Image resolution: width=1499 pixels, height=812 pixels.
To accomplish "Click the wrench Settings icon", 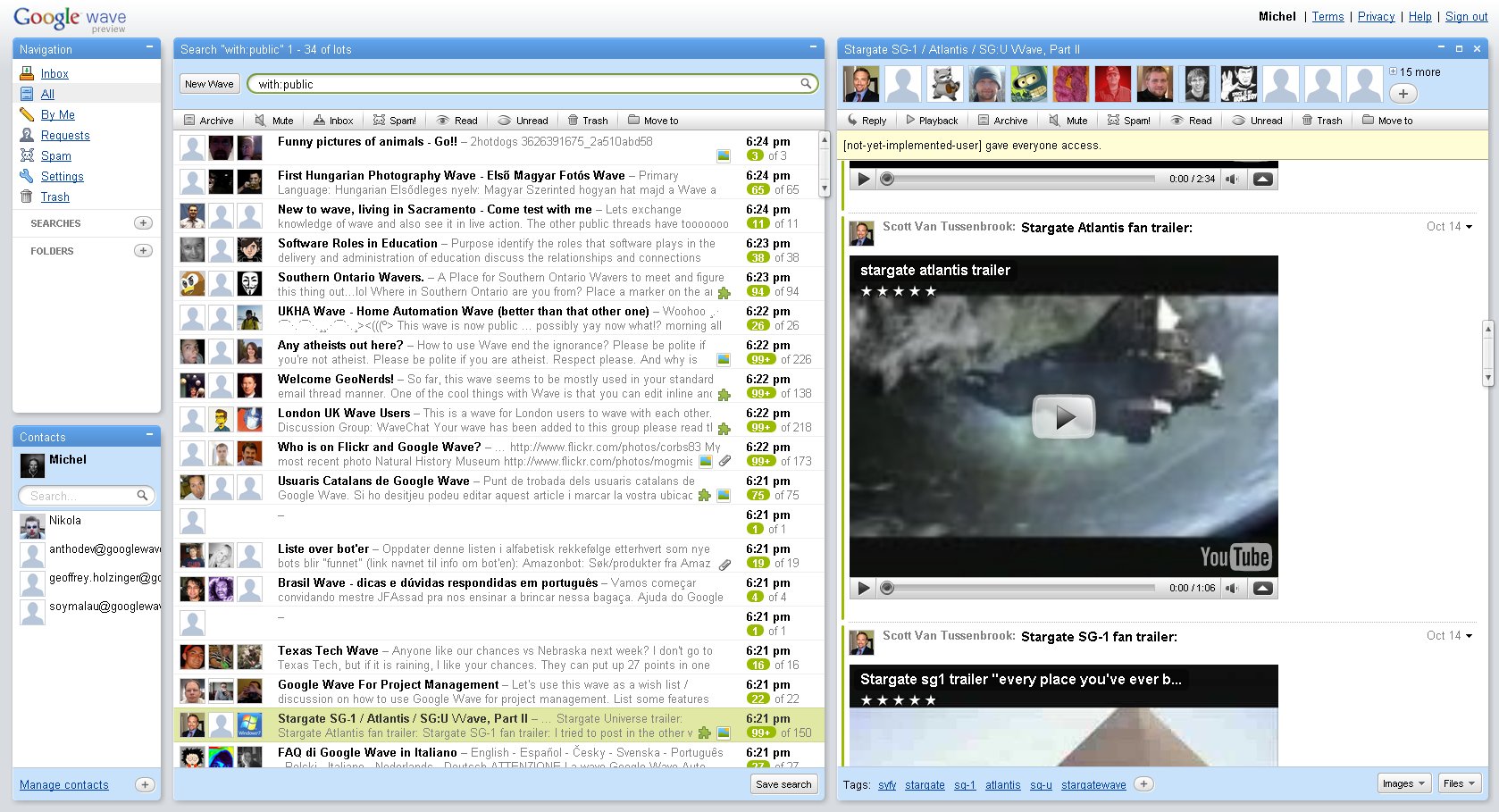I will [x=27, y=176].
